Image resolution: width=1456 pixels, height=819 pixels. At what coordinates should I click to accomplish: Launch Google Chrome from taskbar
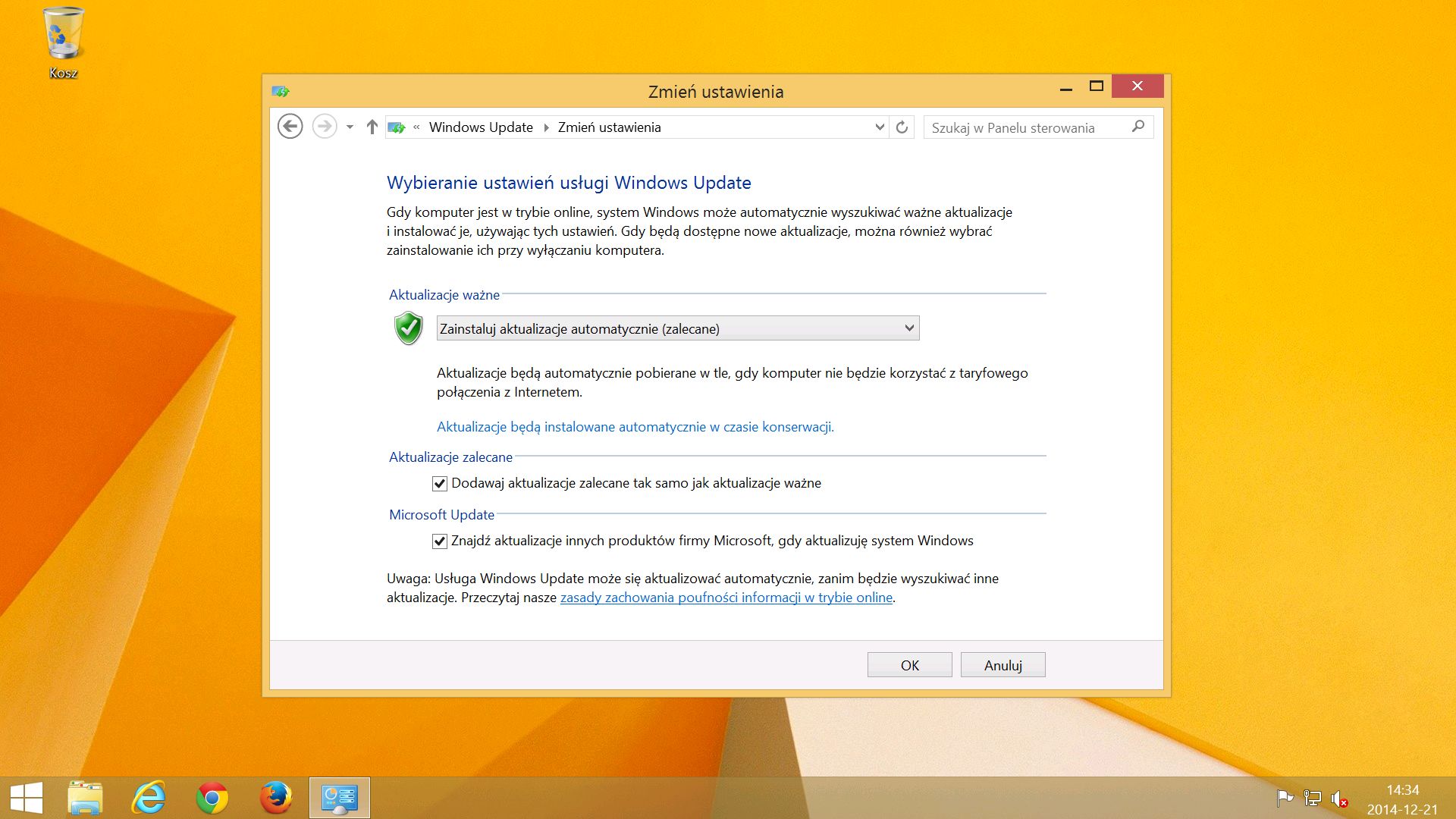click(212, 798)
